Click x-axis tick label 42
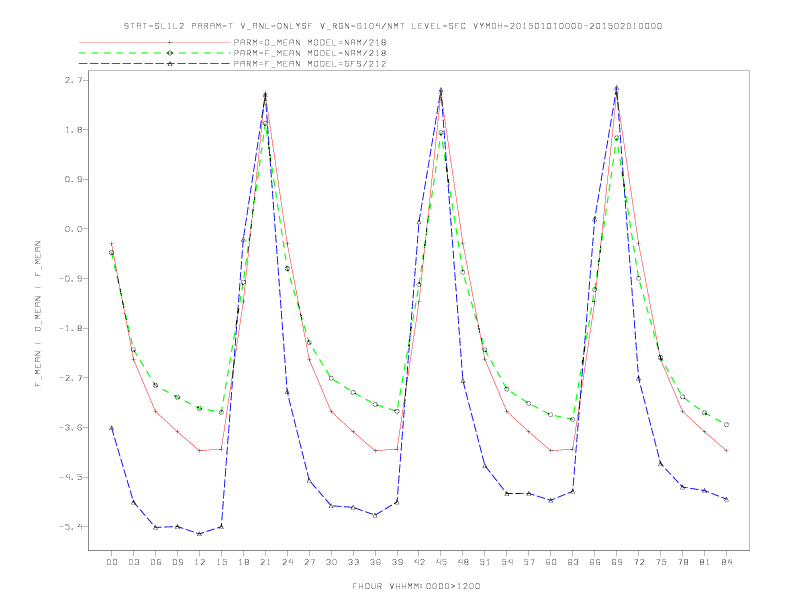This screenshot has width=792, height=612. pyautogui.click(x=419, y=562)
